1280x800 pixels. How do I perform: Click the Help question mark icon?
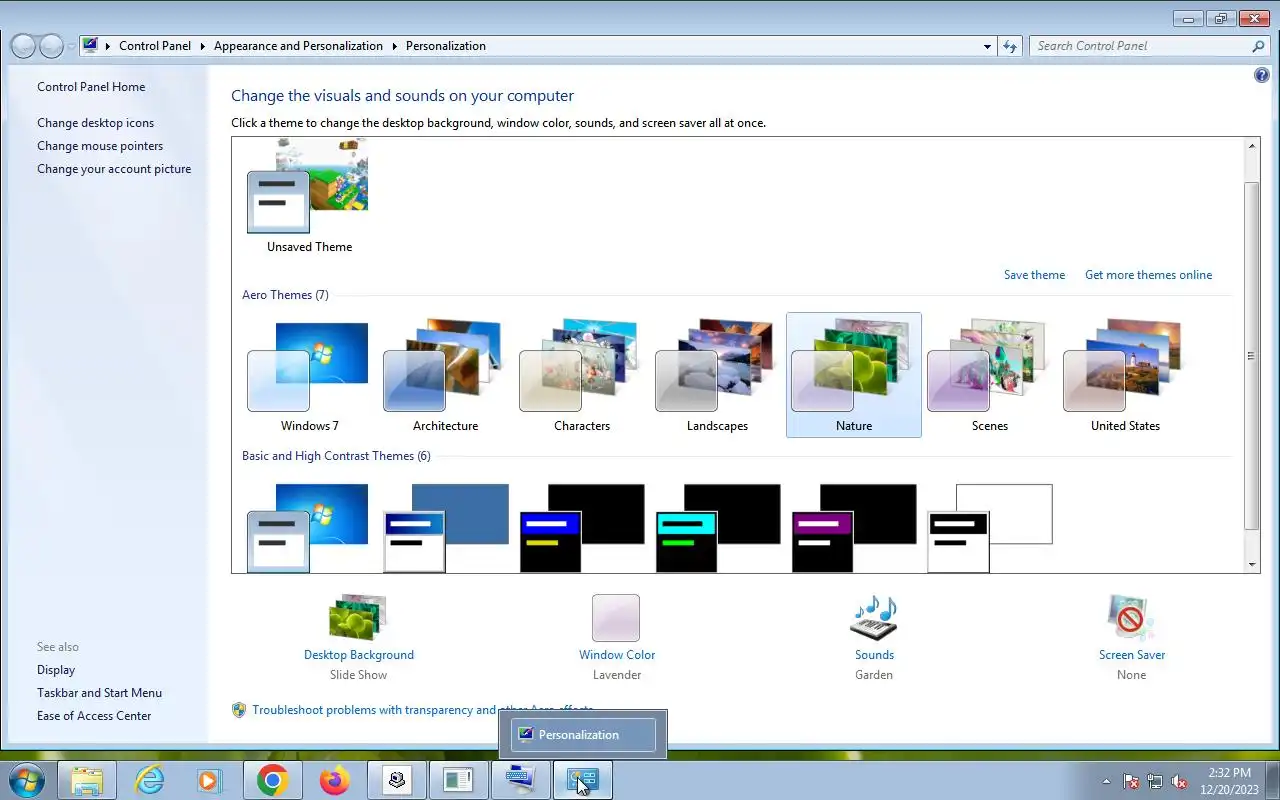pyautogui.click(x=1261, y=76)
